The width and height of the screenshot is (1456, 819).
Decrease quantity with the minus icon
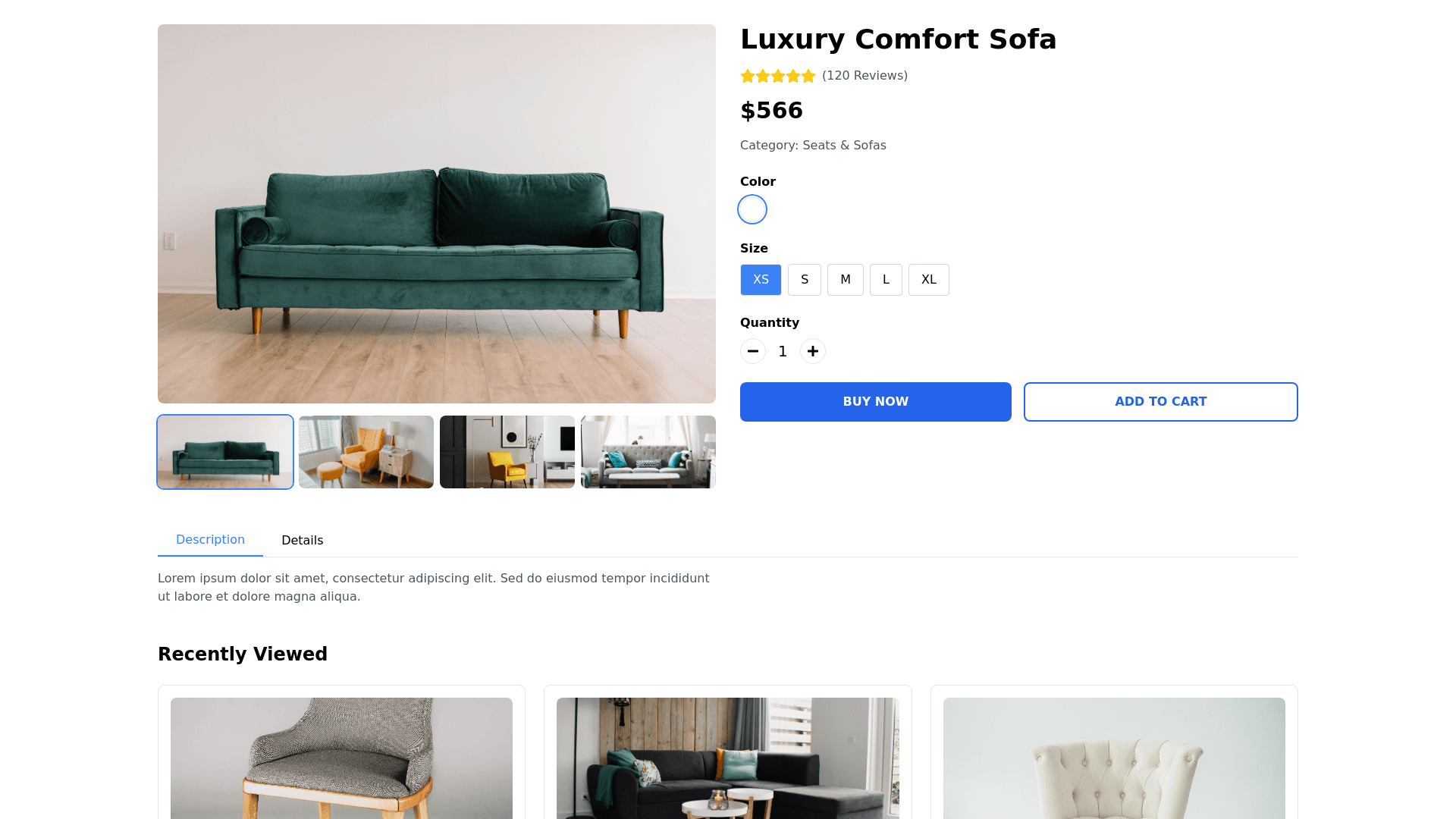tap(753, 351)
